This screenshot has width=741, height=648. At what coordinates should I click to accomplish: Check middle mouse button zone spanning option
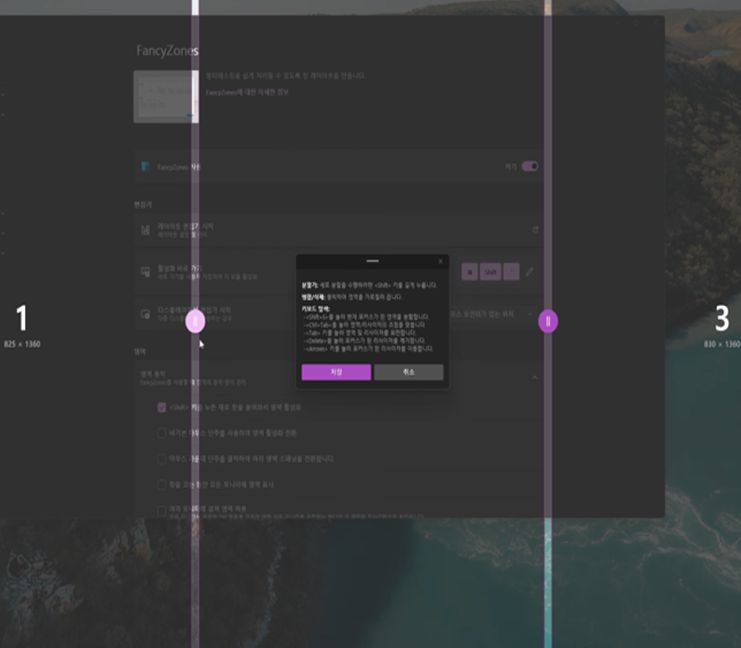(162, 459)
